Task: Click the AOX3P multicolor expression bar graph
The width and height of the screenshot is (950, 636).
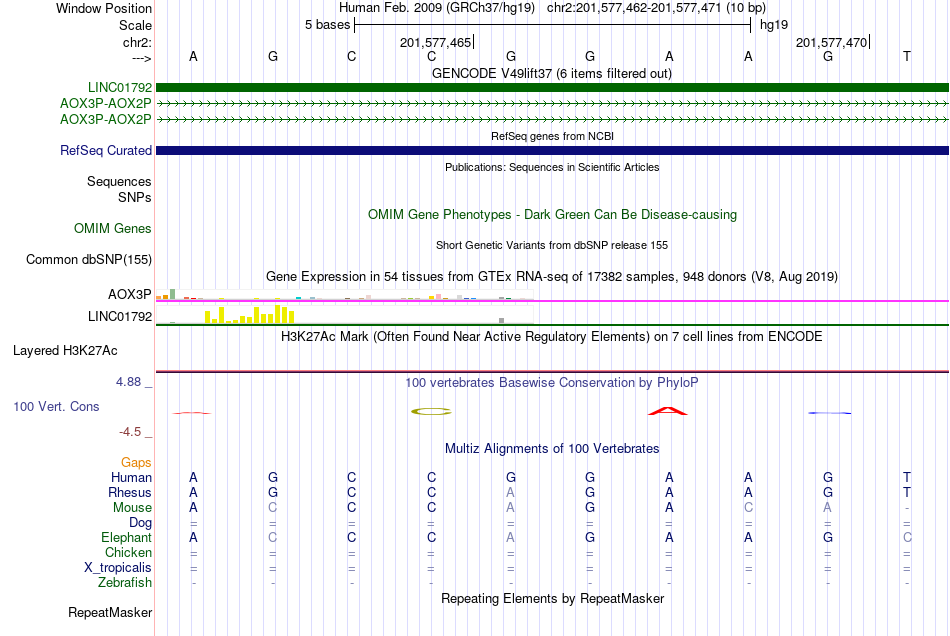Action: click(344, 295)
